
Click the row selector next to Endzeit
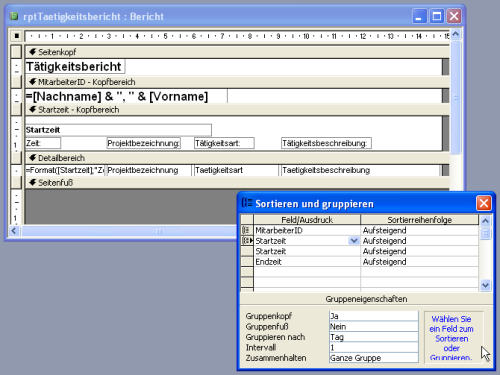[247, 261]
